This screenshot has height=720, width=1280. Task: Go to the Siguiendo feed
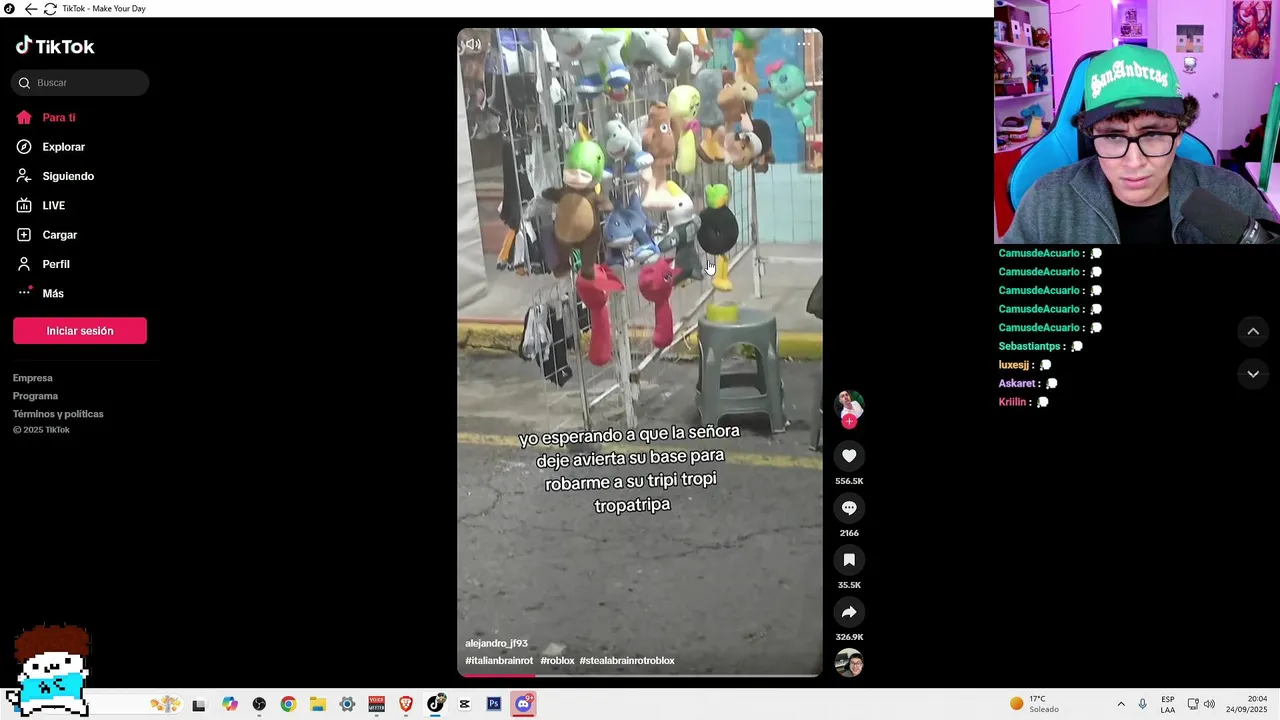(x=55, y=176)
